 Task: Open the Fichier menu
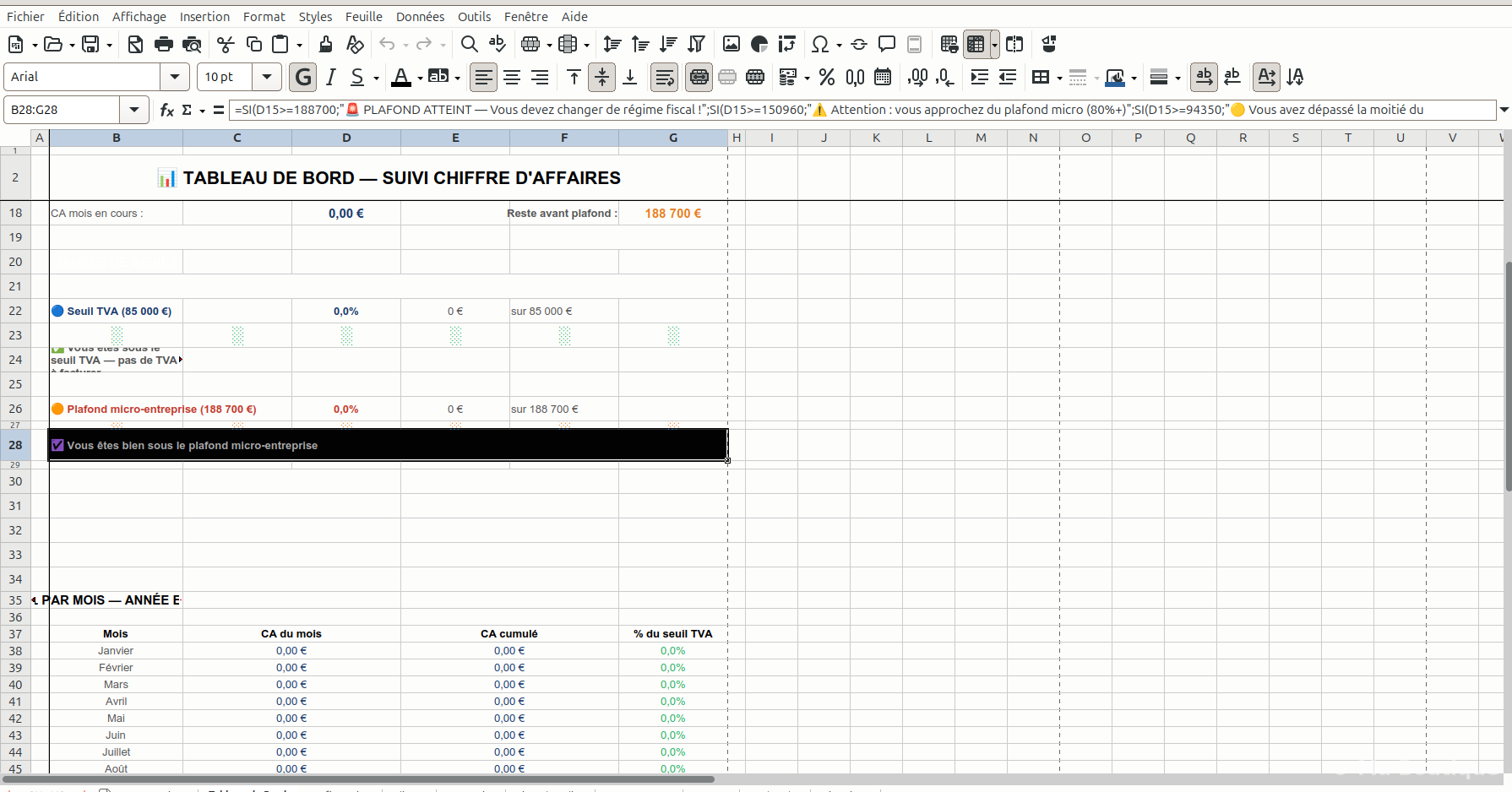[25, 17]
